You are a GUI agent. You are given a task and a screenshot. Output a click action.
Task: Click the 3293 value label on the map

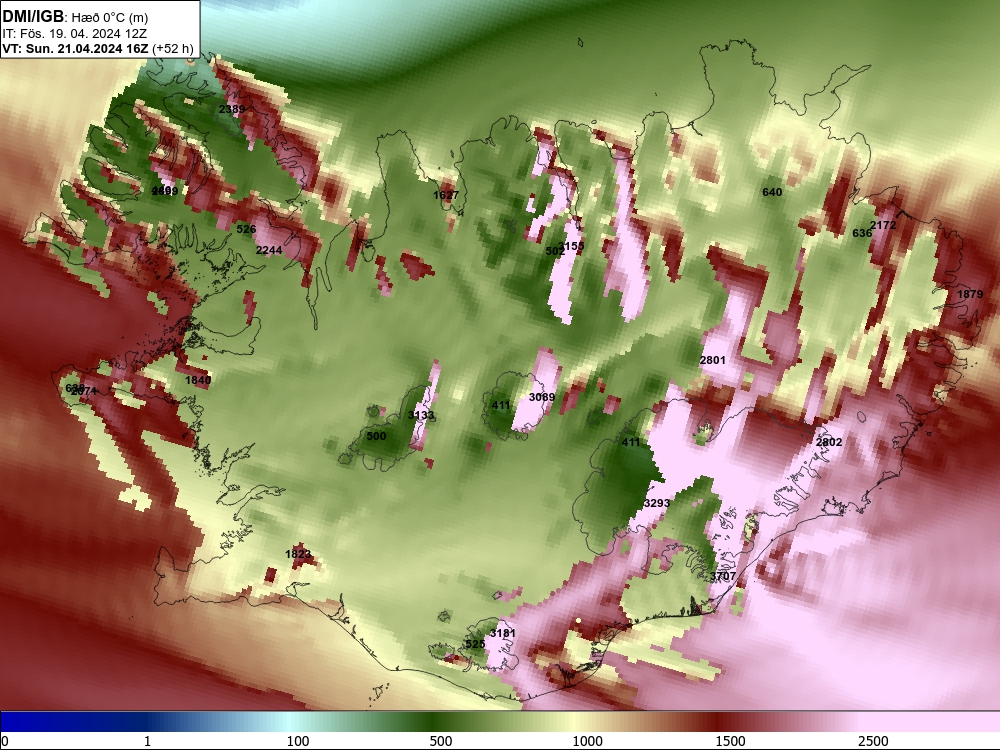[x=657, y=503]
